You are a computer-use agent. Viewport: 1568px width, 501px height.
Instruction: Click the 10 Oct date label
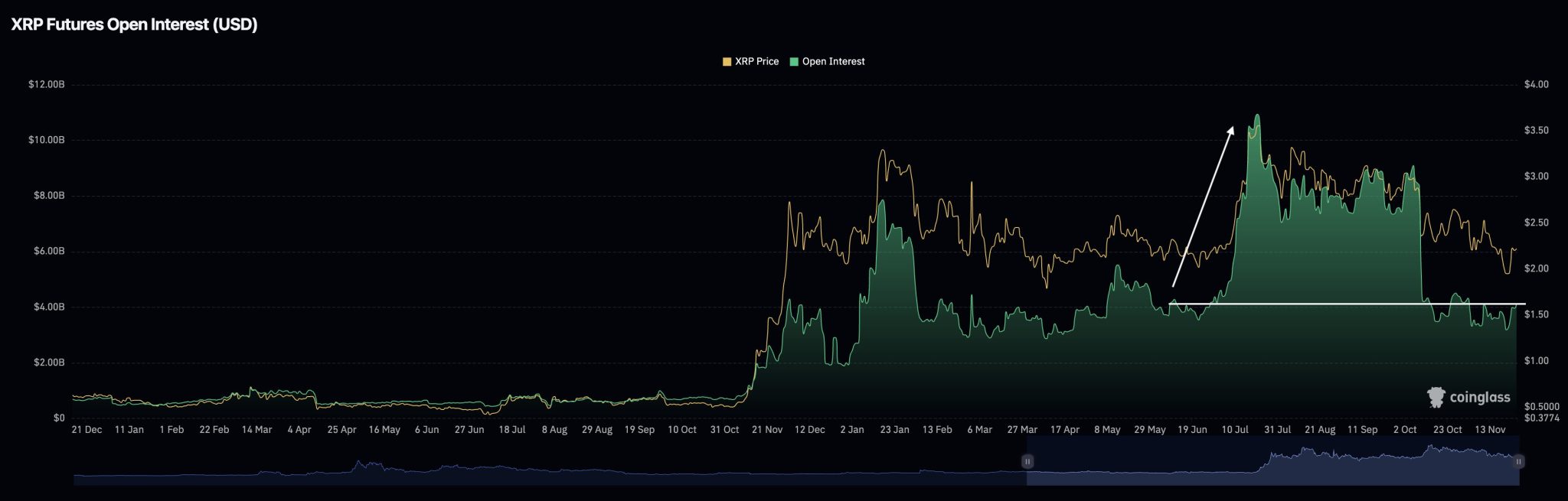[682, 430]
